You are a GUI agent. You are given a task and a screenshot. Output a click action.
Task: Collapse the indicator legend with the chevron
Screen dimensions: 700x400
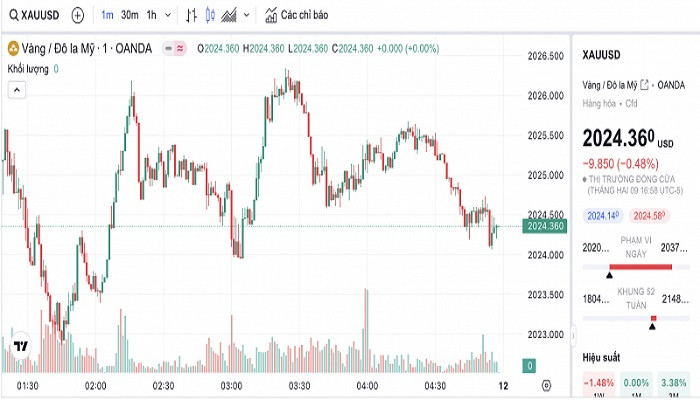pos(16,89)
